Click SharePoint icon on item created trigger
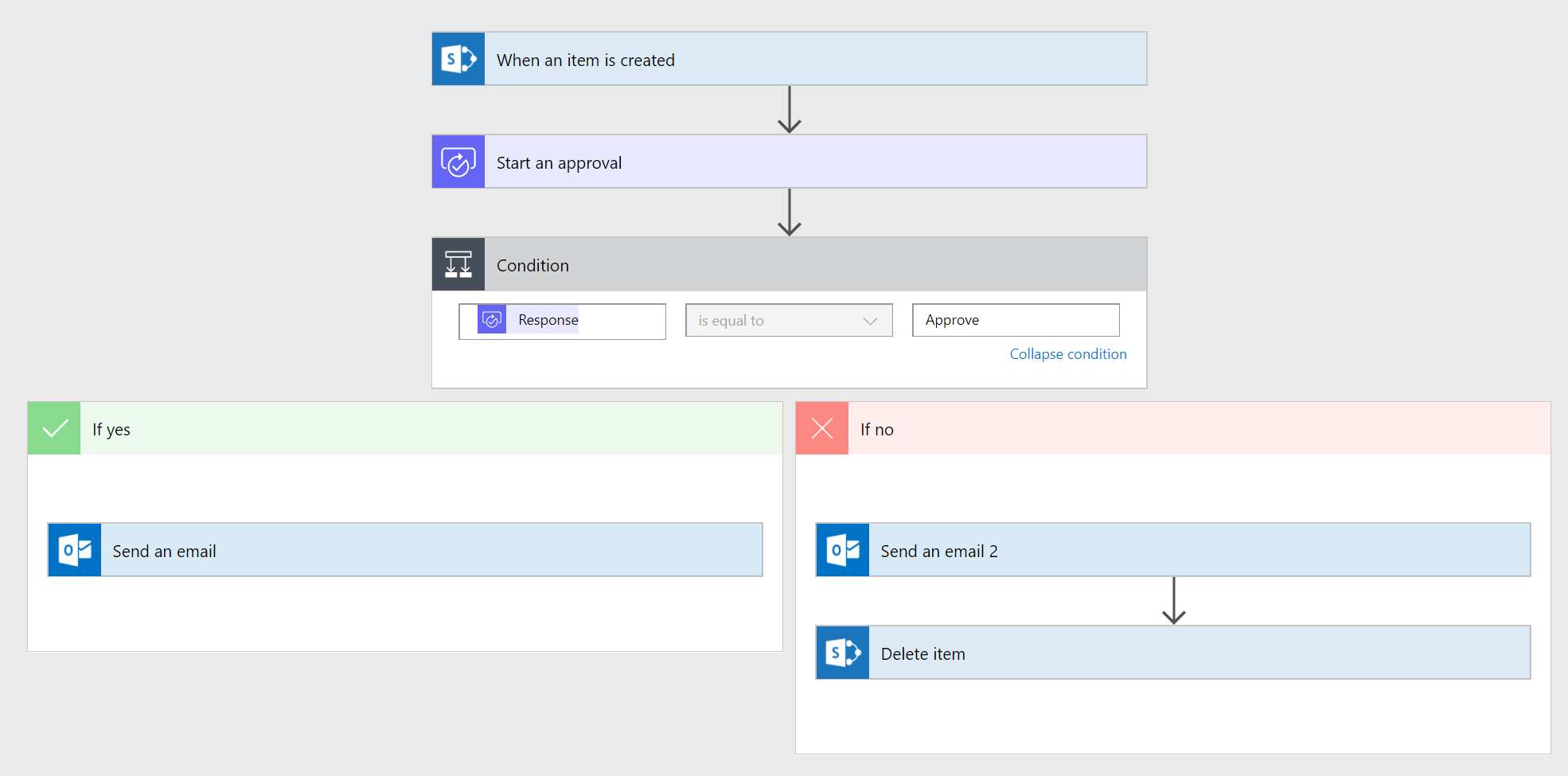 (458, 59)
